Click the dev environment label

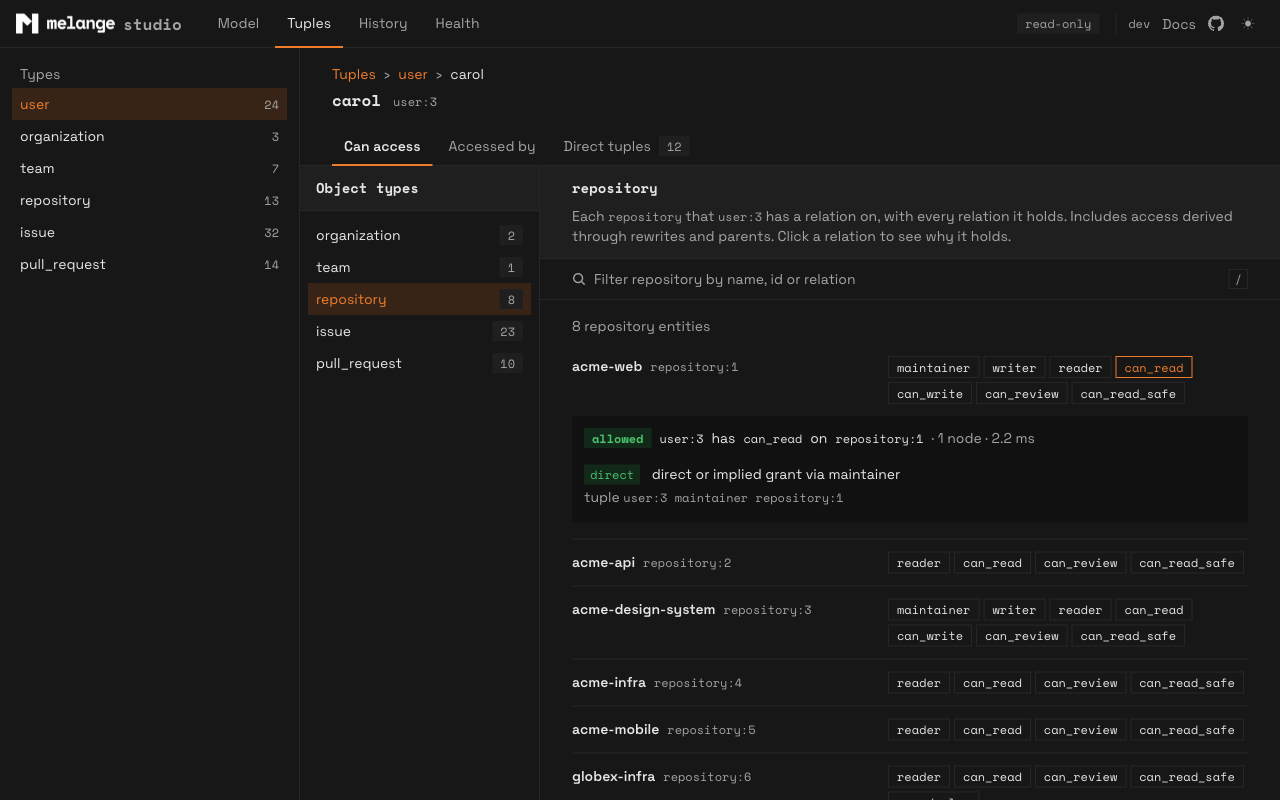click(1139, 24)
